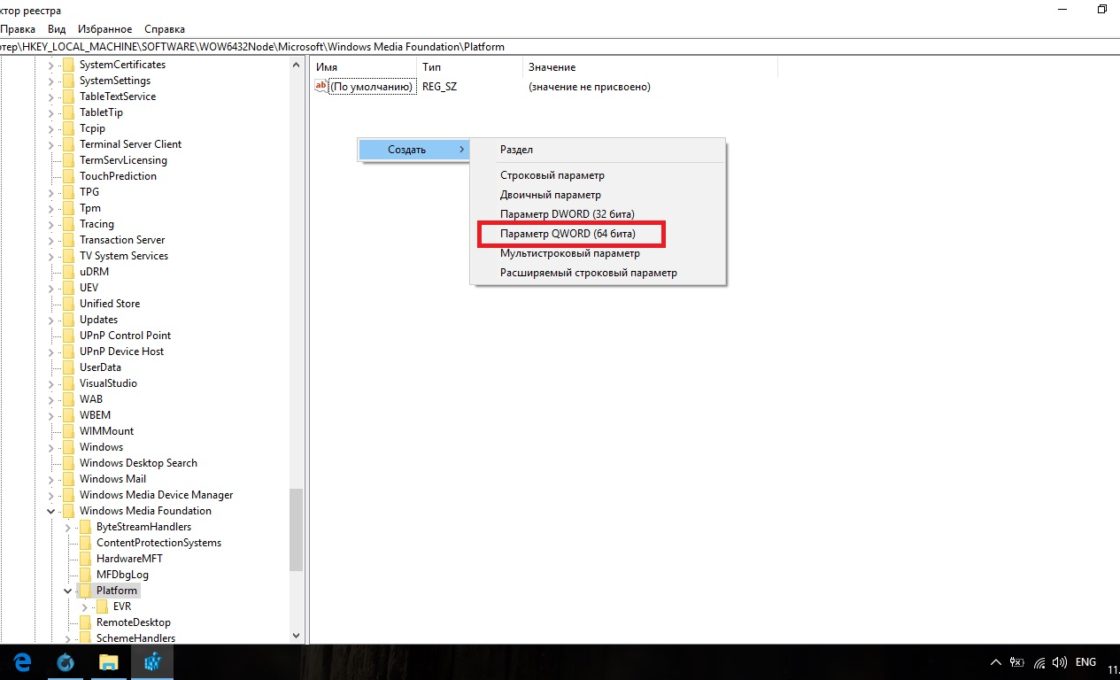Choose Двоичный параметр

click(597, 194)
